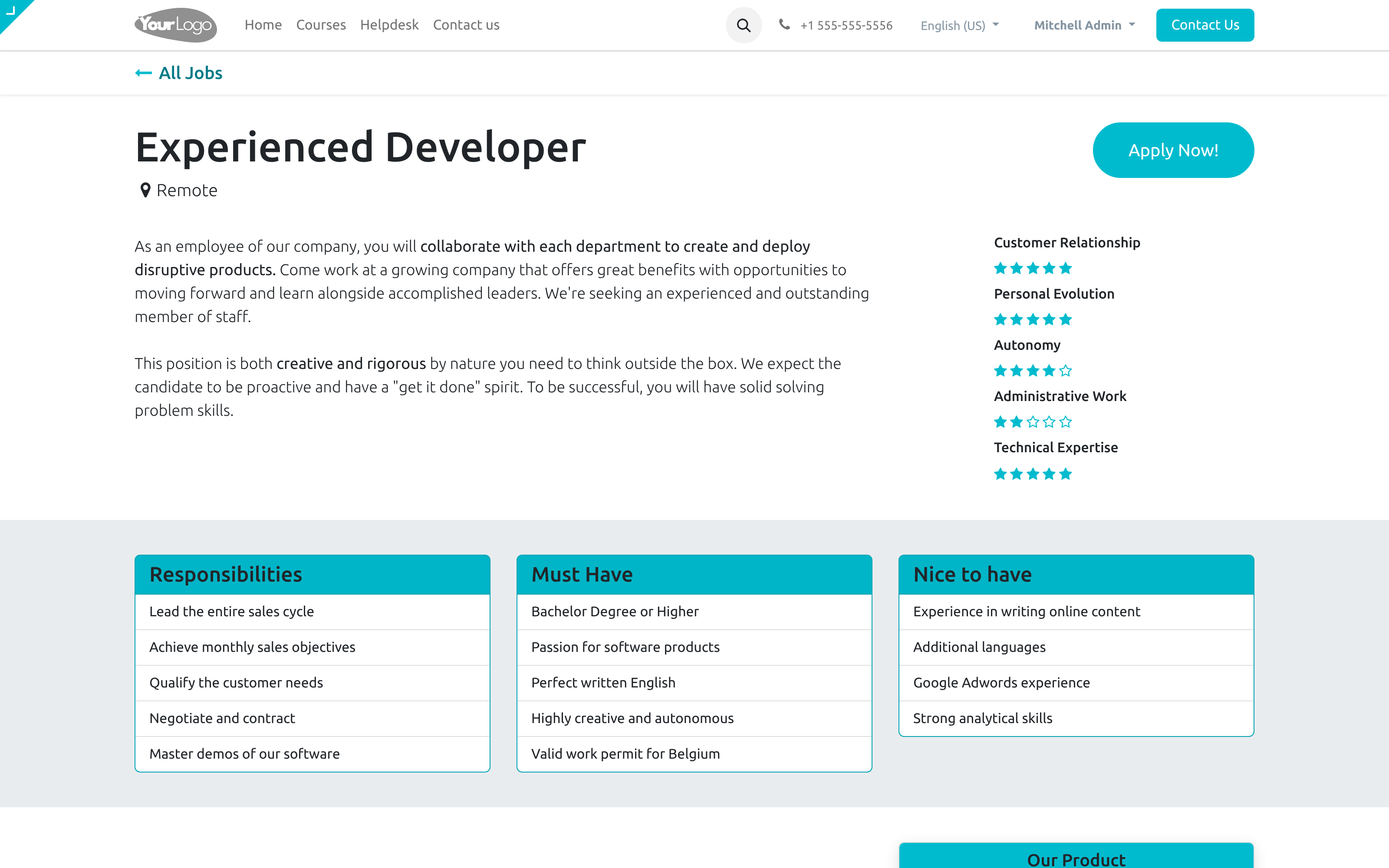The image size is (1389, 868).
Task: Click the Personal Evolution label
Action: (x=1054, y=293)
